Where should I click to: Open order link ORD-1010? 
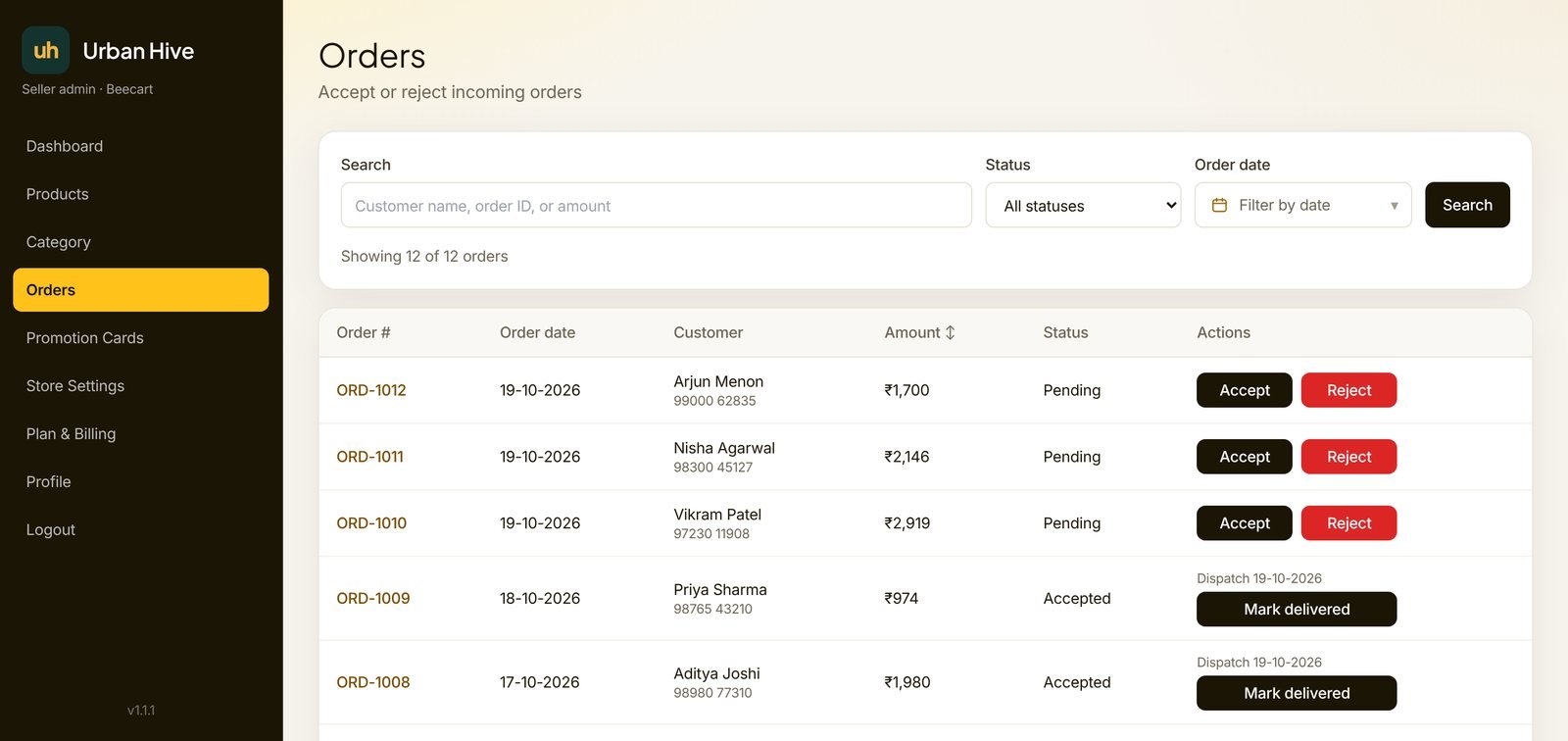click(371, 523)
